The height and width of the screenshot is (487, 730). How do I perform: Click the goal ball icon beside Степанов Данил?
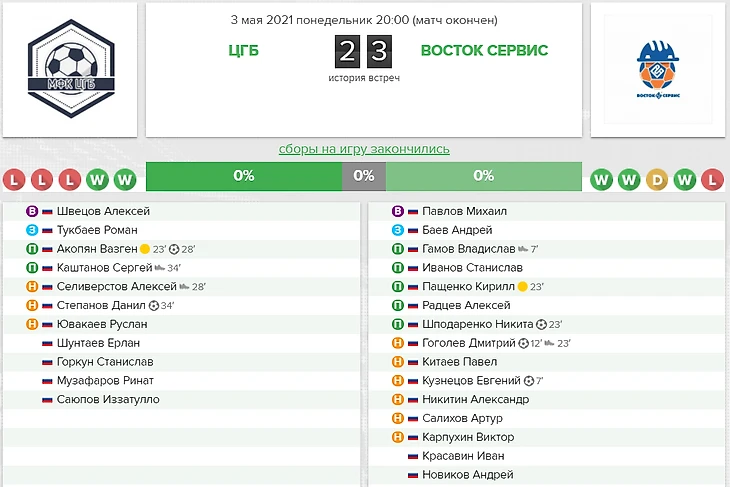pos(153,305)
